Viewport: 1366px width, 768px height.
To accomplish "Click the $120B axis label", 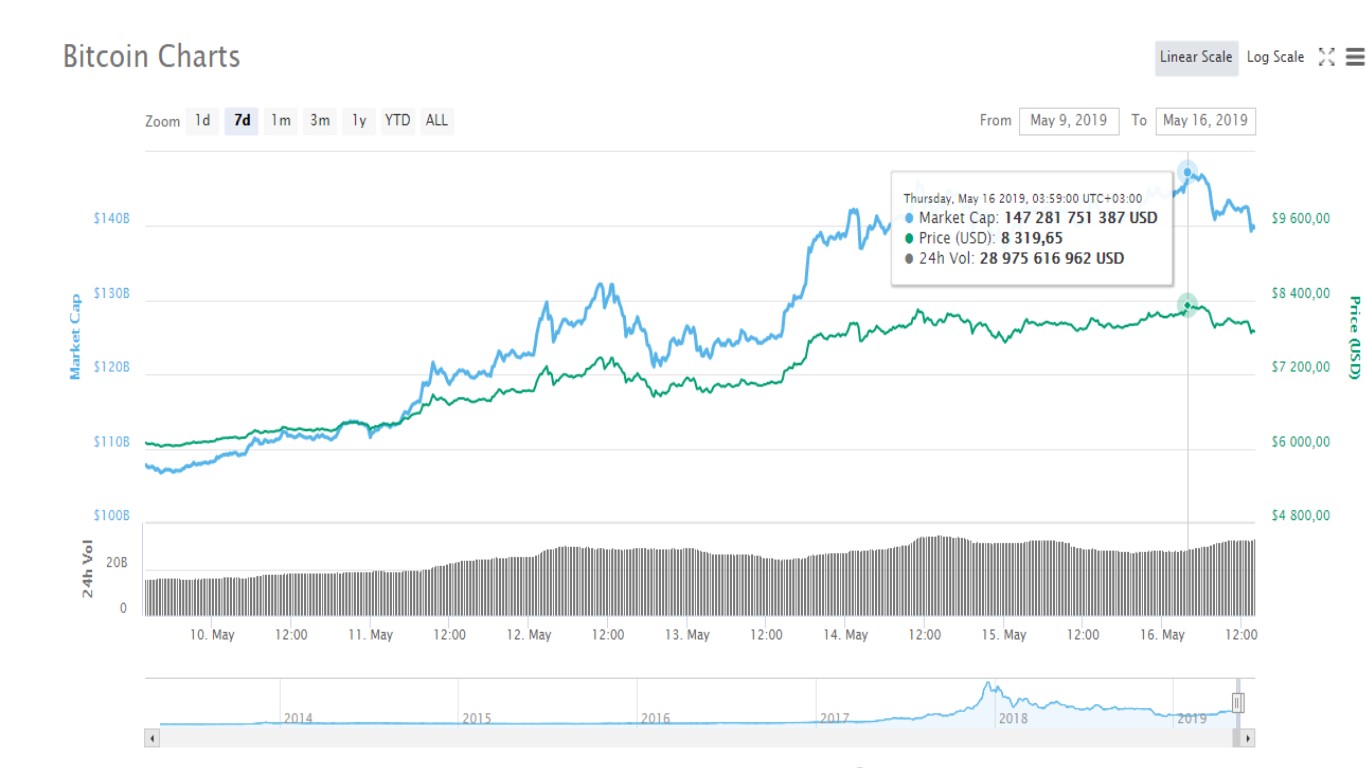I will pyautogui.click(x=112, y=367).
